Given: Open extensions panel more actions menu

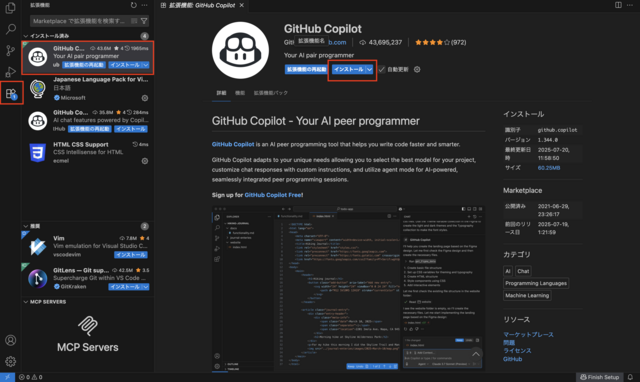Looking at the screenshot, I should 144,5.
